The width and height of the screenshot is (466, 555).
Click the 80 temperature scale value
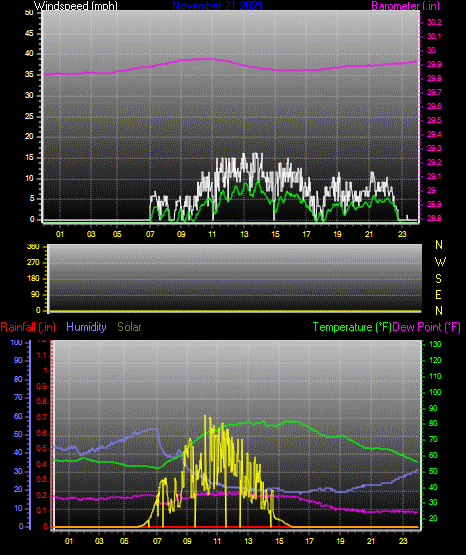pyautogui.click(x=433, y=424)
